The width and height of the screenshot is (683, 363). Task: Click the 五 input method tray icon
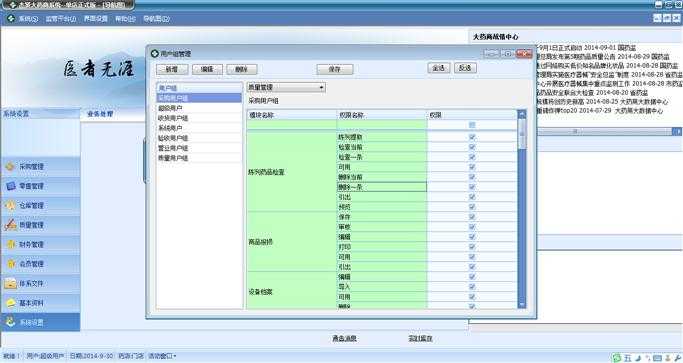click(x=628, y=358)
